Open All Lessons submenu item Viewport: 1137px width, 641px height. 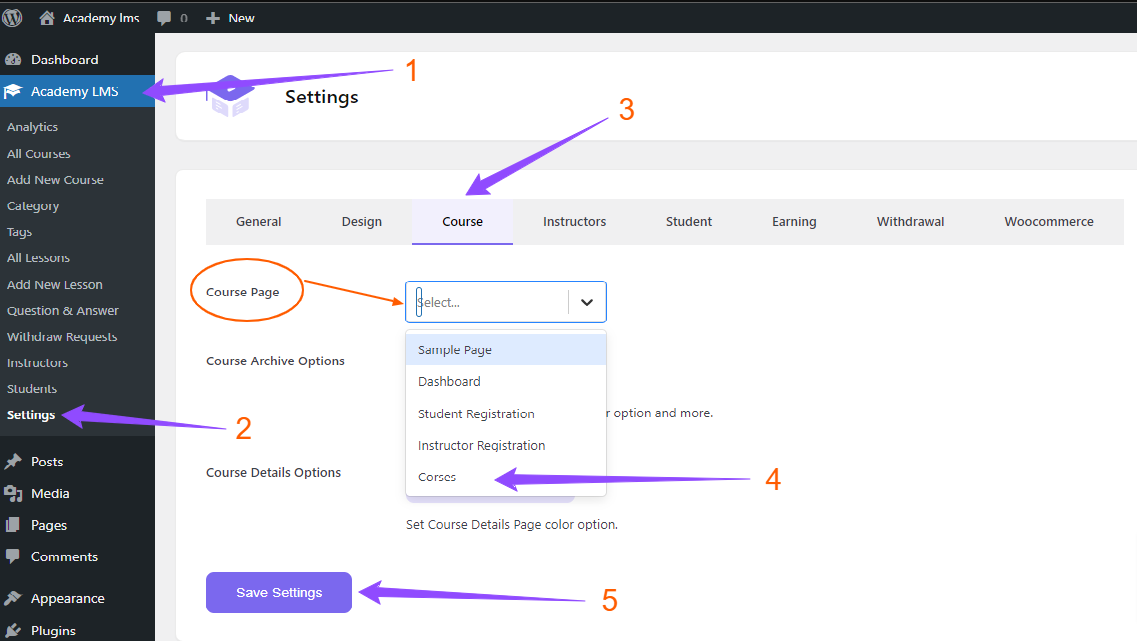tap(38, 258)
